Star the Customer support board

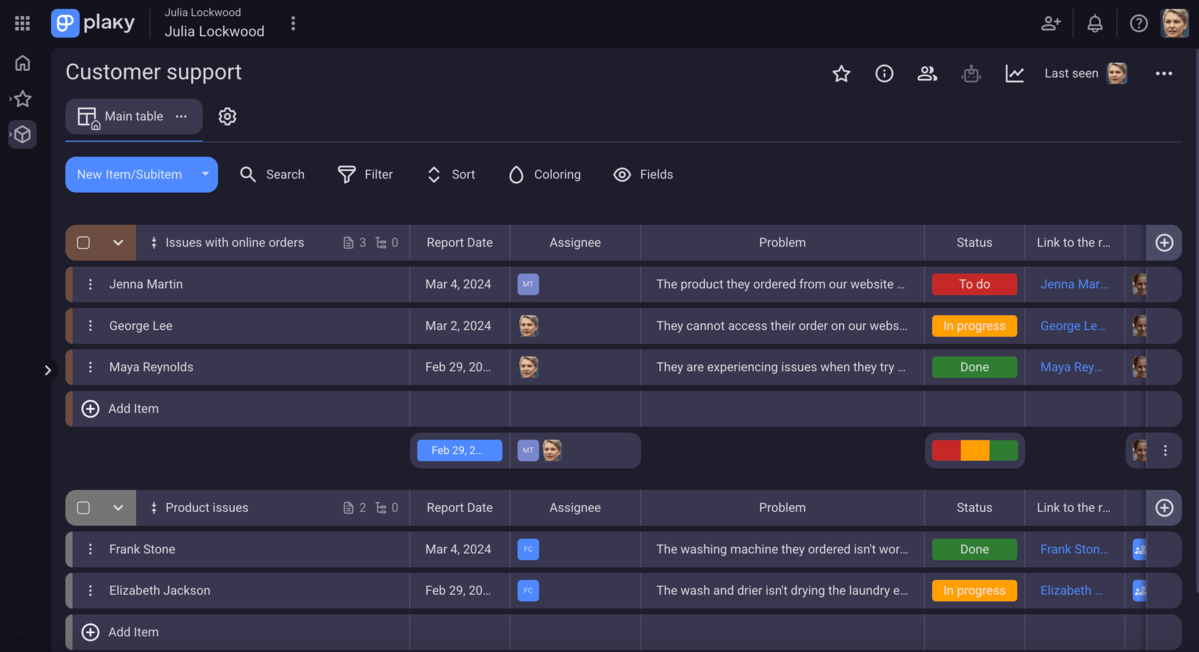point(841,73)
